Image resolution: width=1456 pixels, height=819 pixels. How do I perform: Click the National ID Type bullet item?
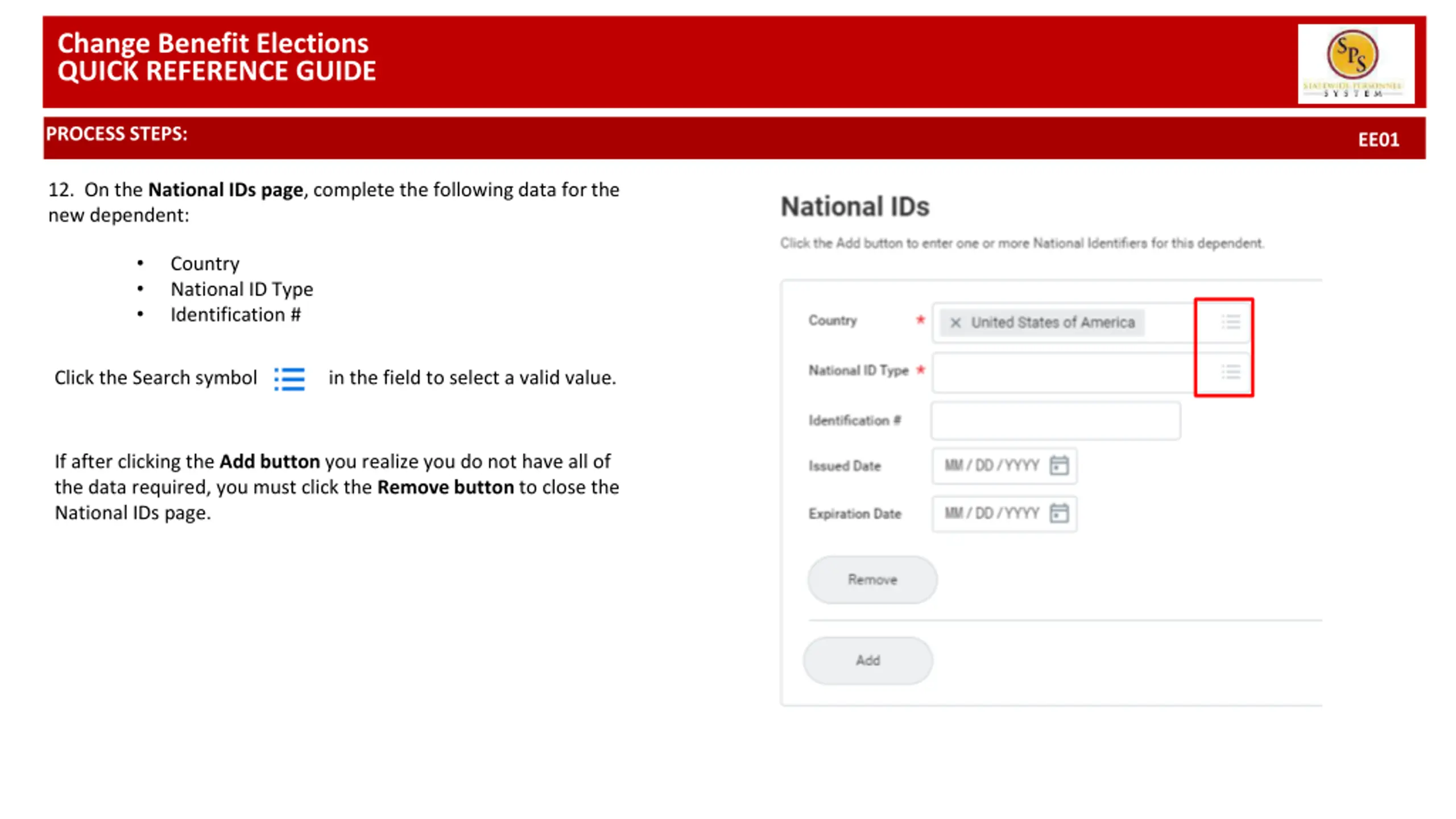click(242, 289)
